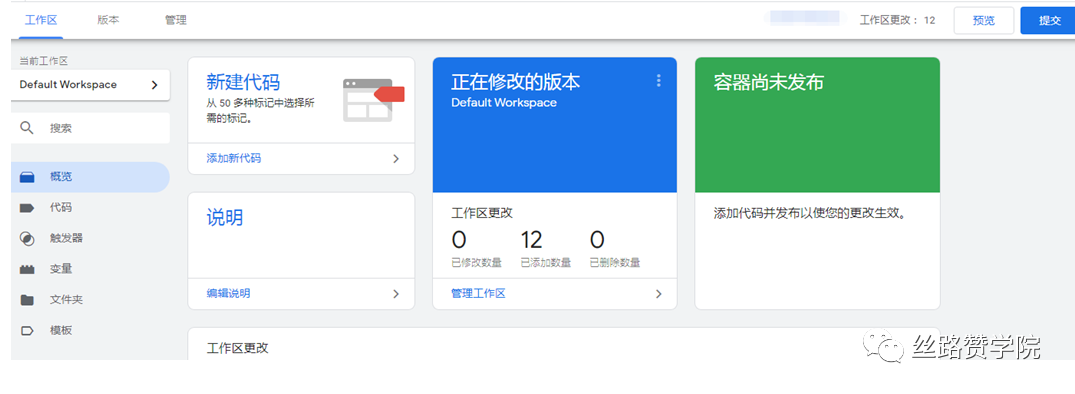Switch to the 工作区 tab

tap(40, 20)
